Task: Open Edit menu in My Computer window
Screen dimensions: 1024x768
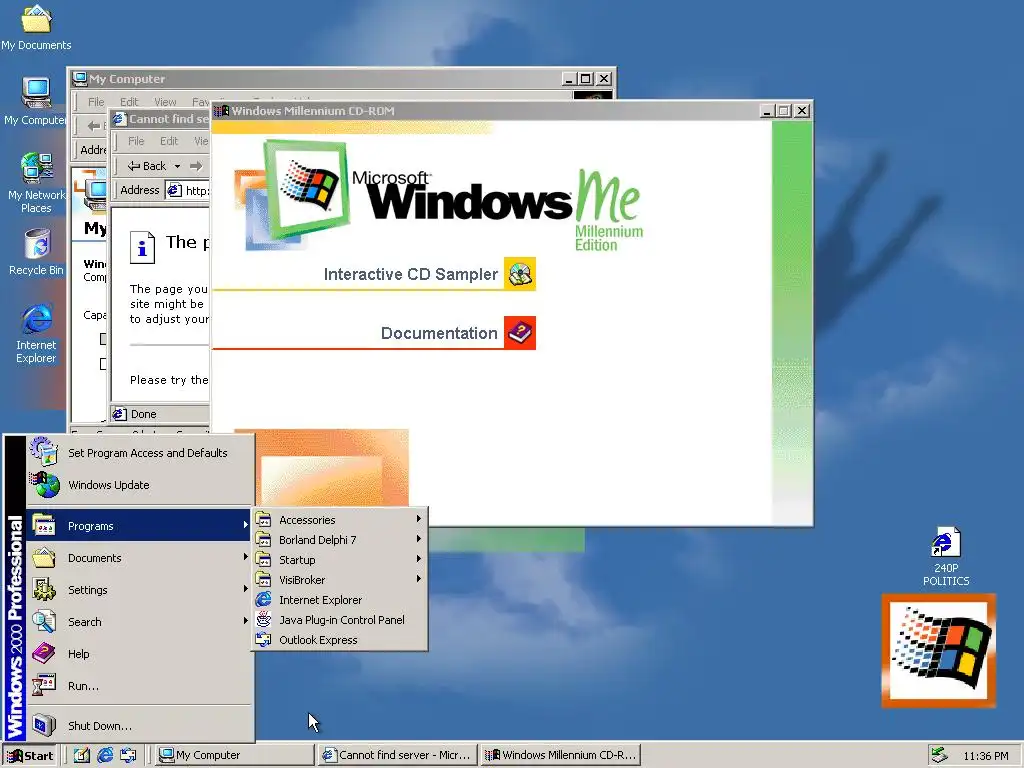Action: click(129, 102)
